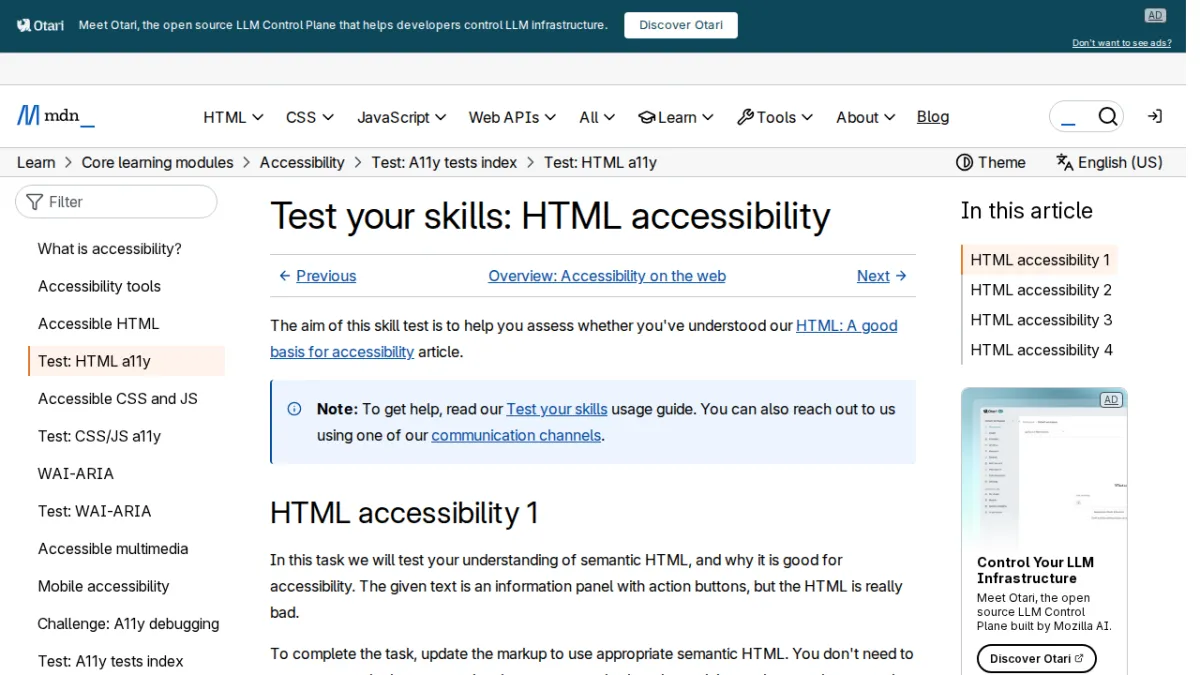Click the Discover Otari button in the sidebar ad
Screen dimensions: 1200x675
pyautogui.click(x=1037, y=658)
